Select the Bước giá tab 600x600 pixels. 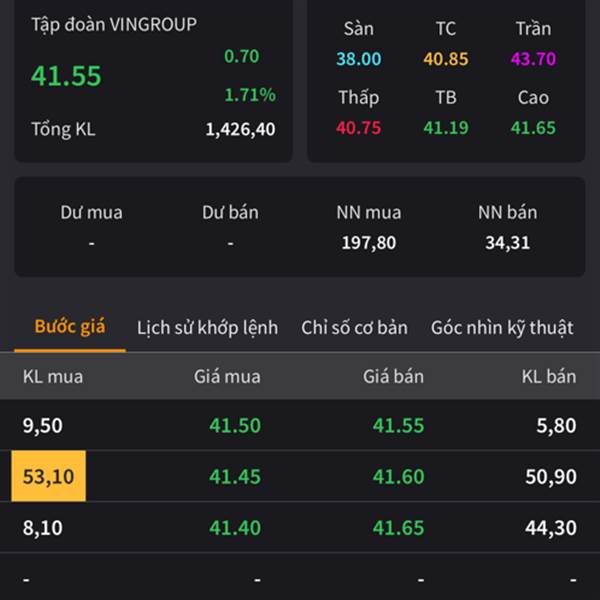(x=70, y=327)
